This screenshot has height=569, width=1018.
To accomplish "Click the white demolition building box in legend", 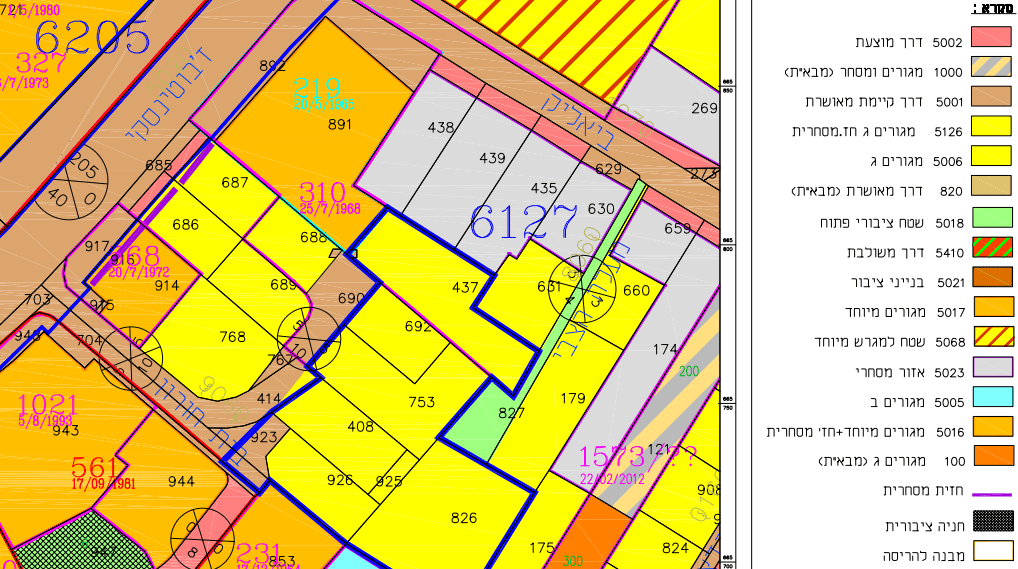I will pos(992,552).
